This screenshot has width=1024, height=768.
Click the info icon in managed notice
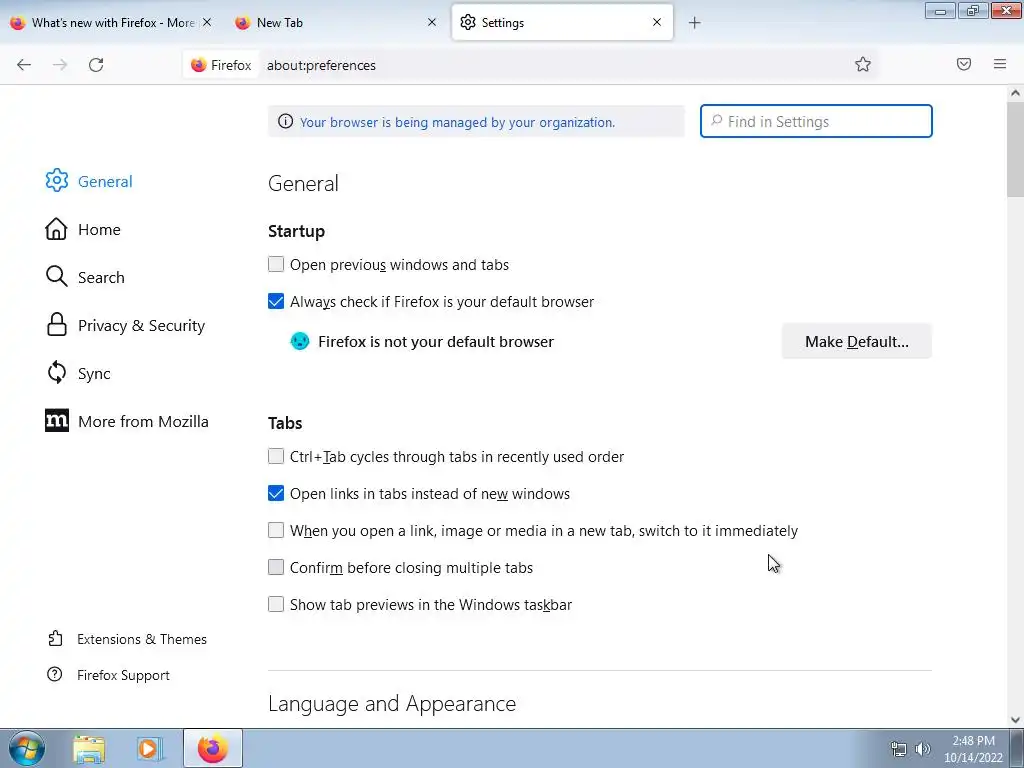[285, 121]
